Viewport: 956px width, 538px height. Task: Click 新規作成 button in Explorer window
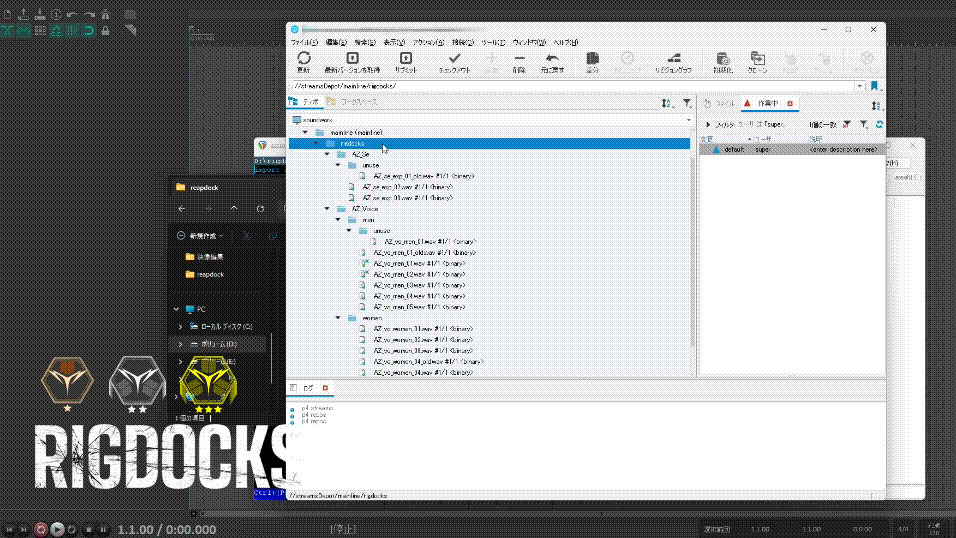200,235
